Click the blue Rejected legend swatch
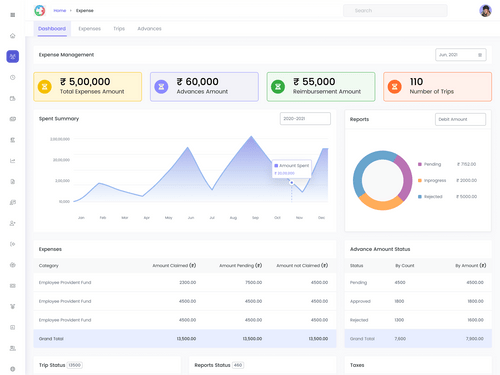The width and height of the screenshot is (500, 375). point(420,197)
